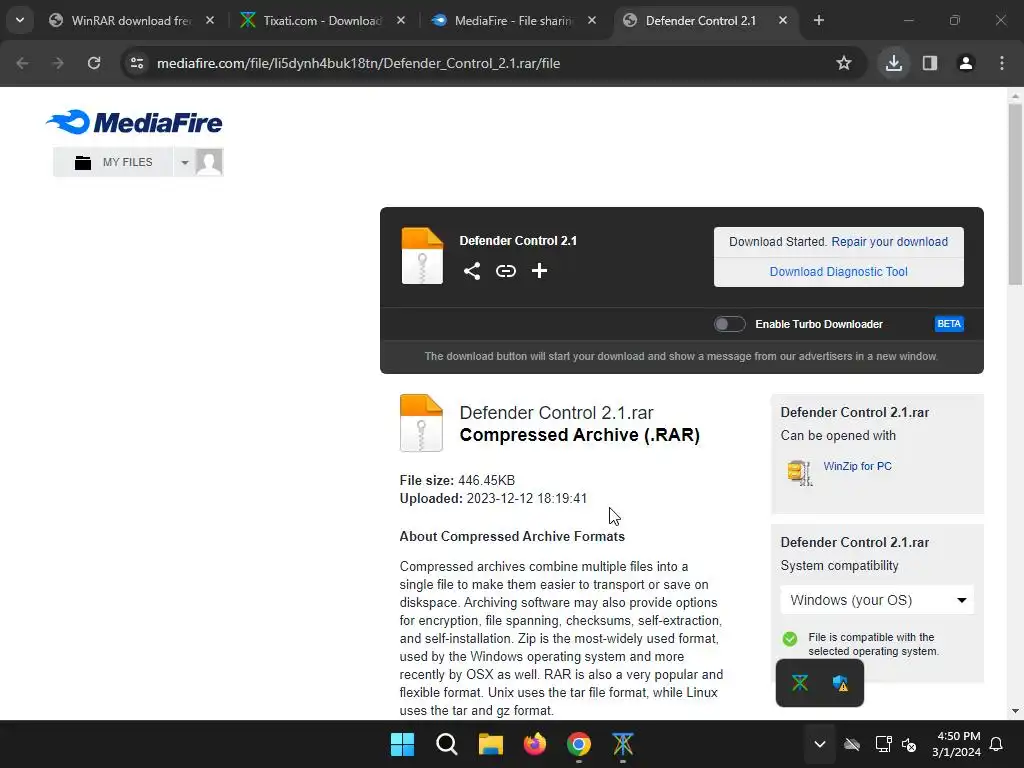Open the Chrome three-dot menu
The image size is (1024, 768).
point(1002,63)
